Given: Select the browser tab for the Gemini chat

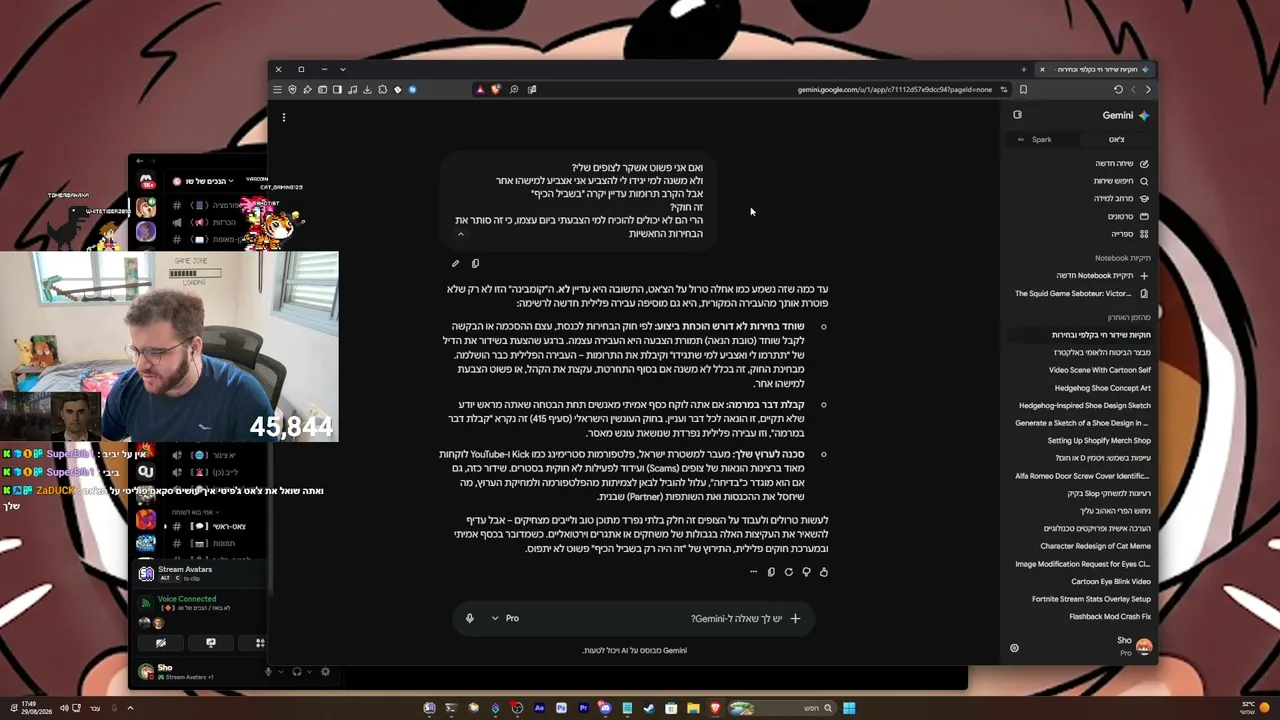Looking at the screenshot, I should (x=1097, y=69).
